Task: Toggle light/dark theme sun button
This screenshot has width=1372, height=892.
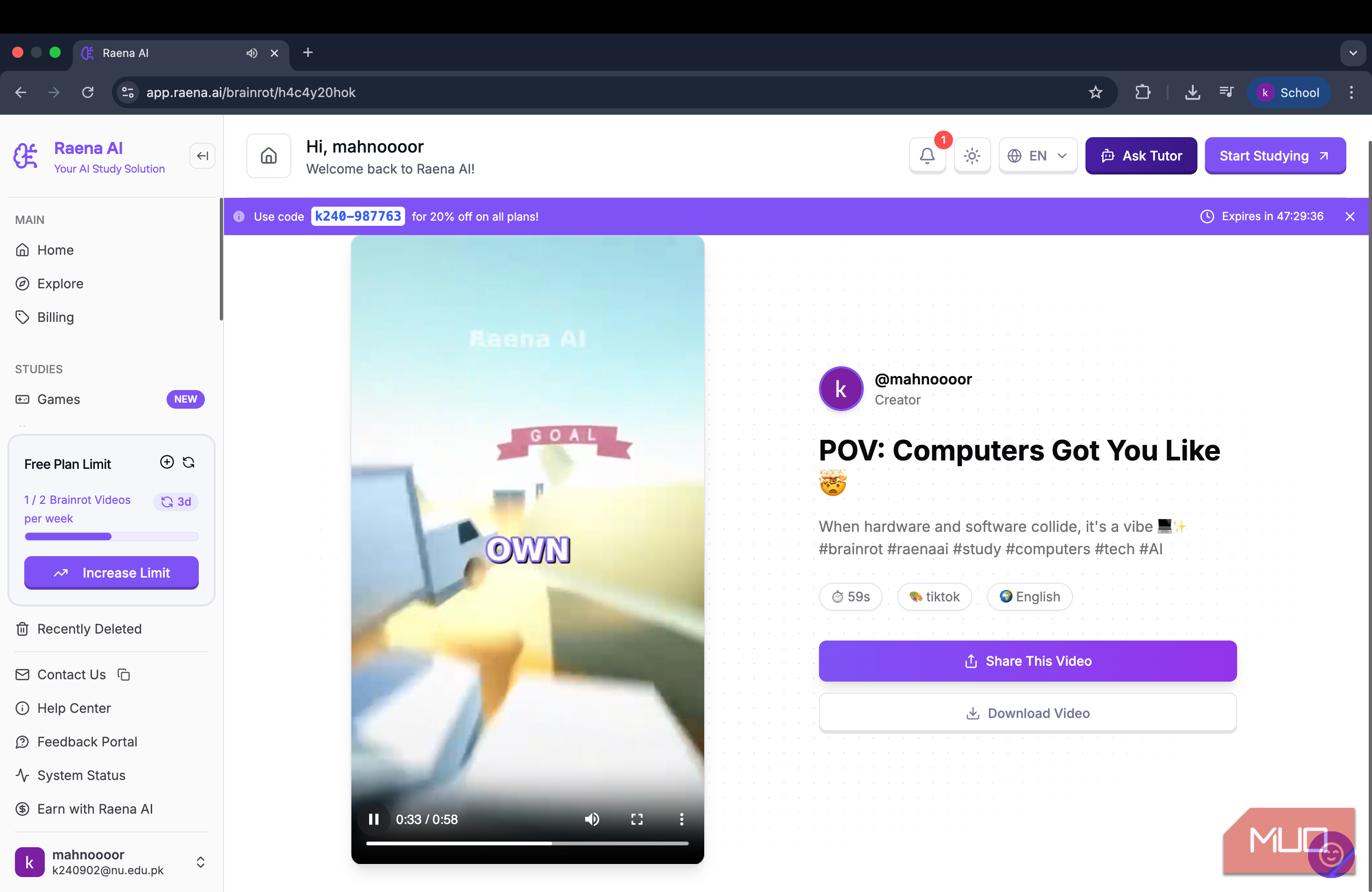Action: pyautogui.click(x=972, y=155)
